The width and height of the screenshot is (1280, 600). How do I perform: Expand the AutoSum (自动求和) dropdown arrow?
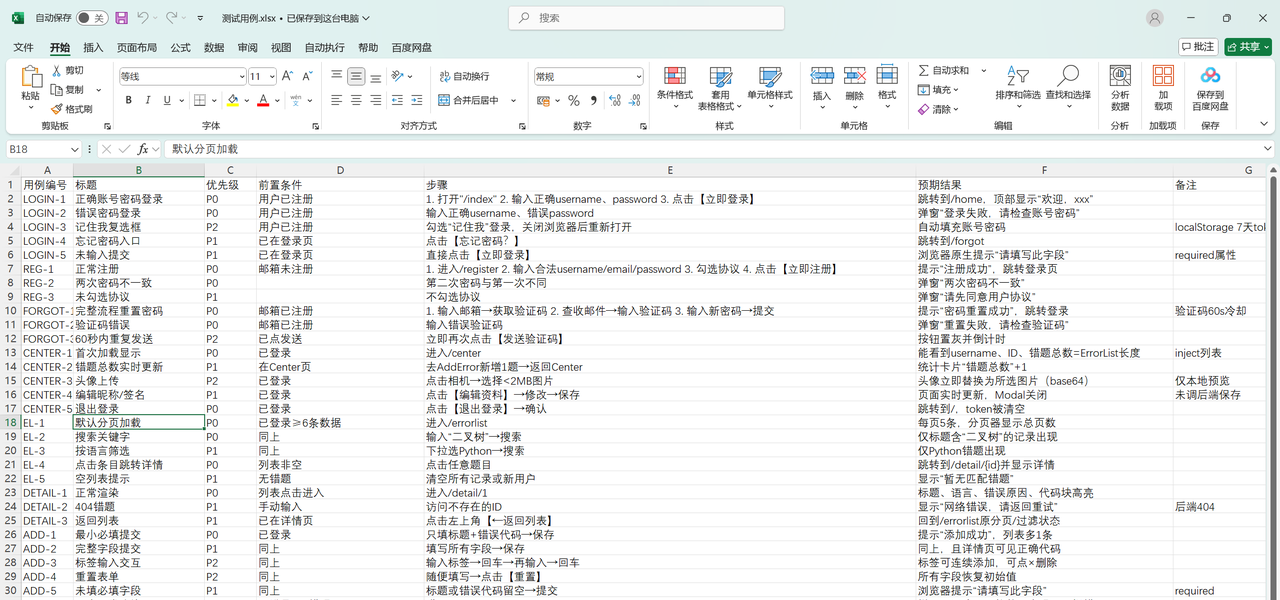click(x=984, y=71)
